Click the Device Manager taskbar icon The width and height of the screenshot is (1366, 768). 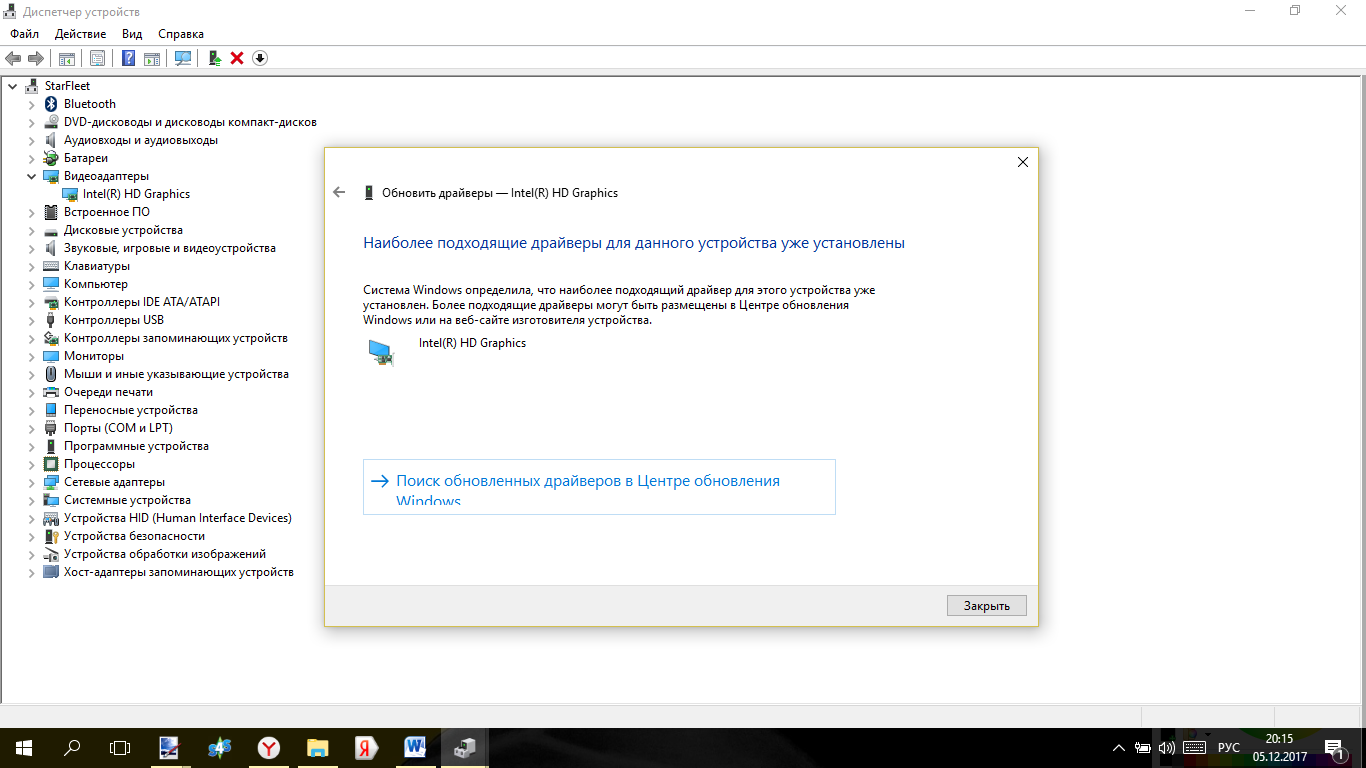[x=465, y=747]
